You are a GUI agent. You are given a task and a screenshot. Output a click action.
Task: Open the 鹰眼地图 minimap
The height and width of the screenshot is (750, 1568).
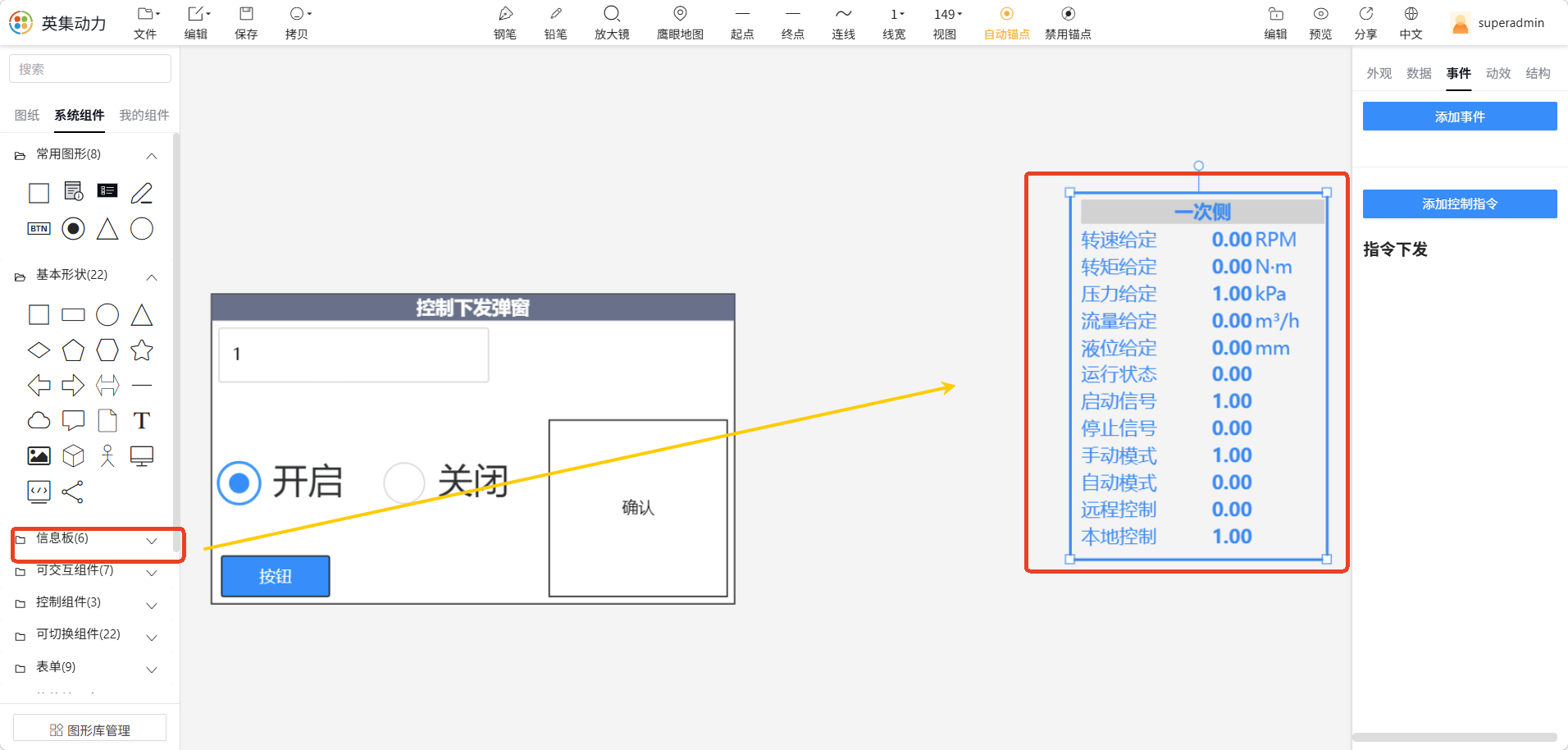(680, 22)
